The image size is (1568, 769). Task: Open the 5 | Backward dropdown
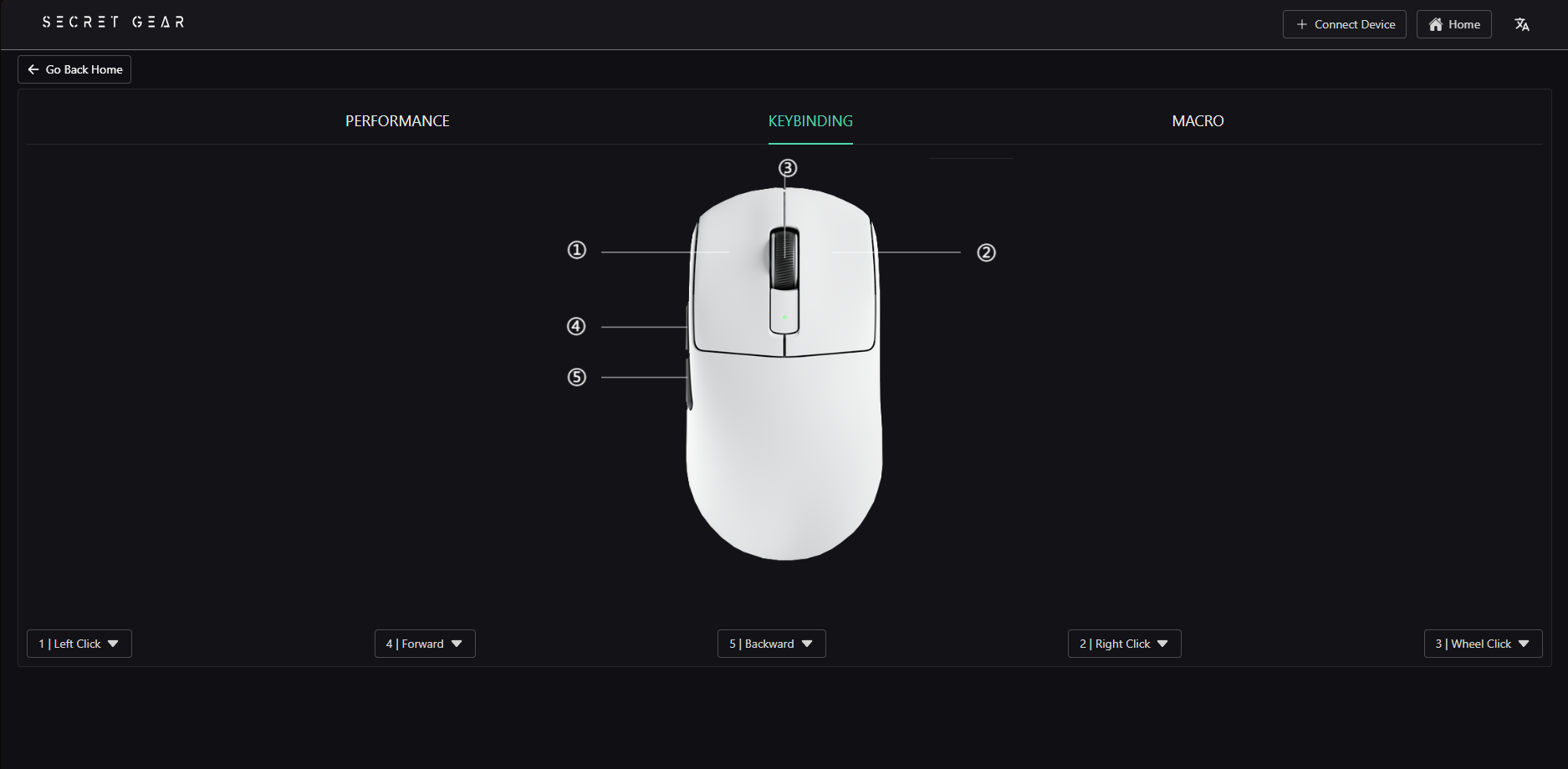pos(772,644)
